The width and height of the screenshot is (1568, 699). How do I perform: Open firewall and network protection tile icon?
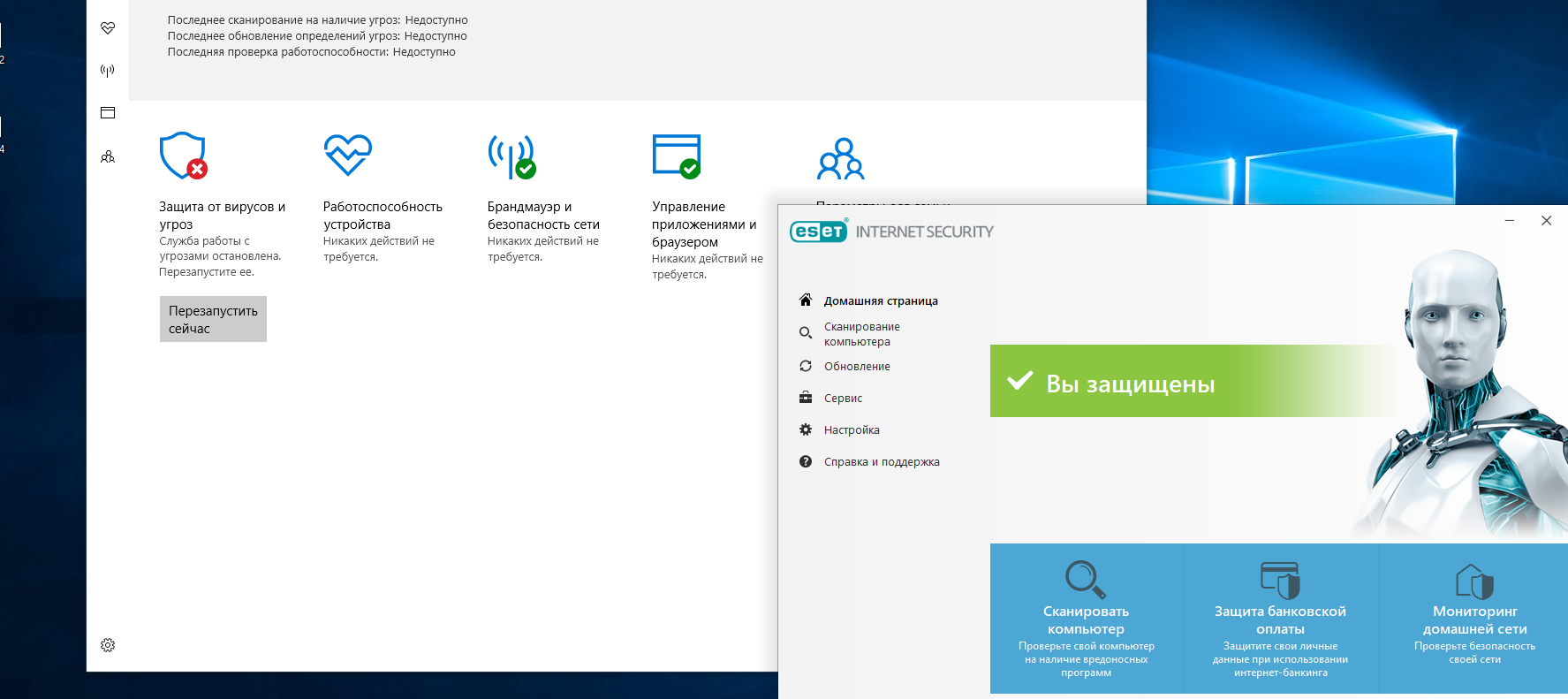coord(512,156)
